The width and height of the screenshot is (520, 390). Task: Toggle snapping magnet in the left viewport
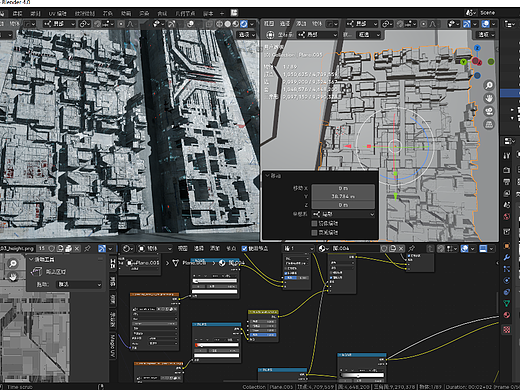click(98, 24)
